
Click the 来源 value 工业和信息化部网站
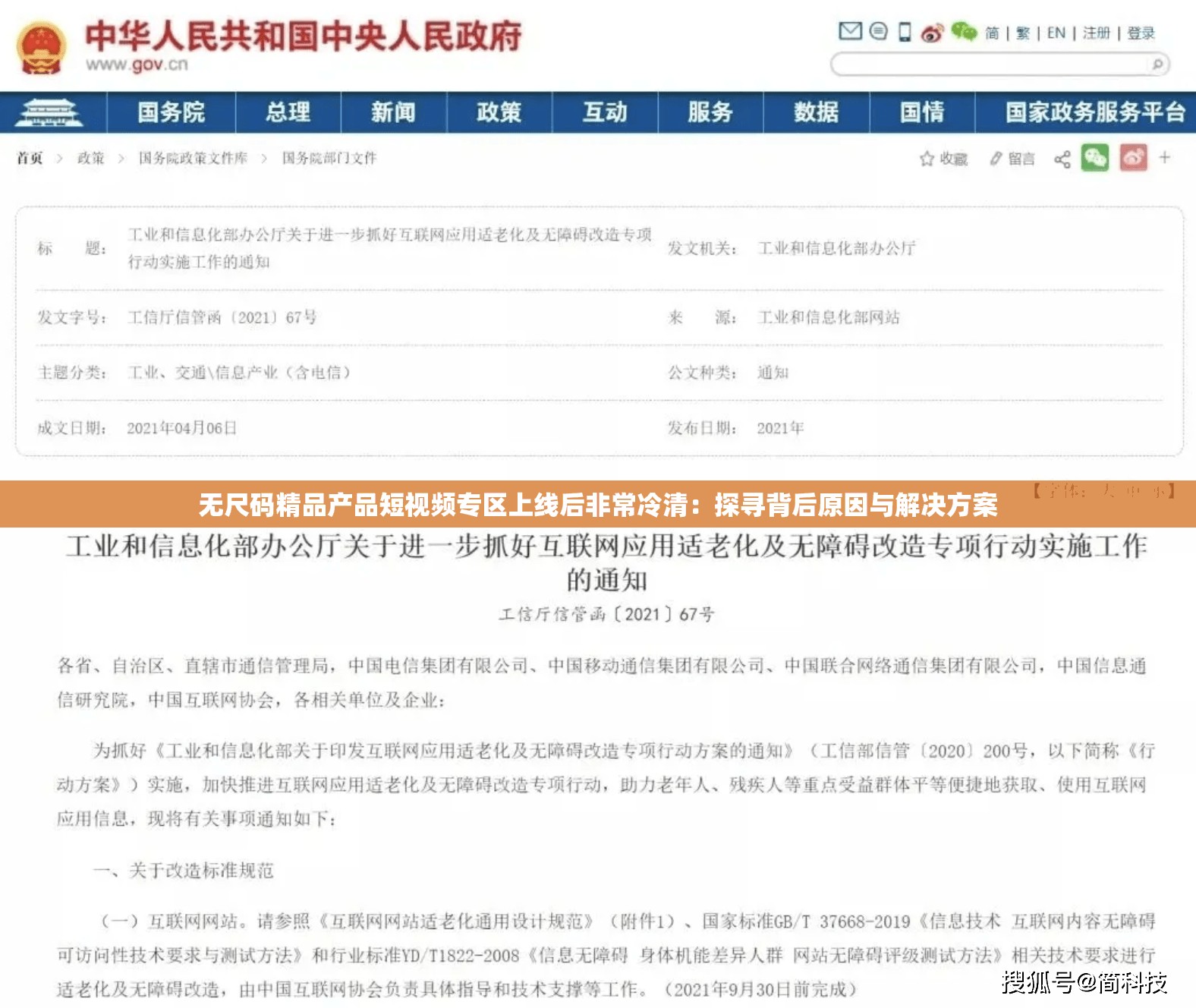828,317
